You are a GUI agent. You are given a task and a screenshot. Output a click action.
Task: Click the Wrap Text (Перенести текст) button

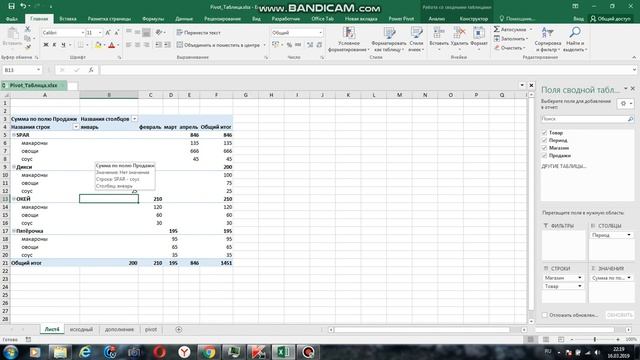(x=198, y=33)
